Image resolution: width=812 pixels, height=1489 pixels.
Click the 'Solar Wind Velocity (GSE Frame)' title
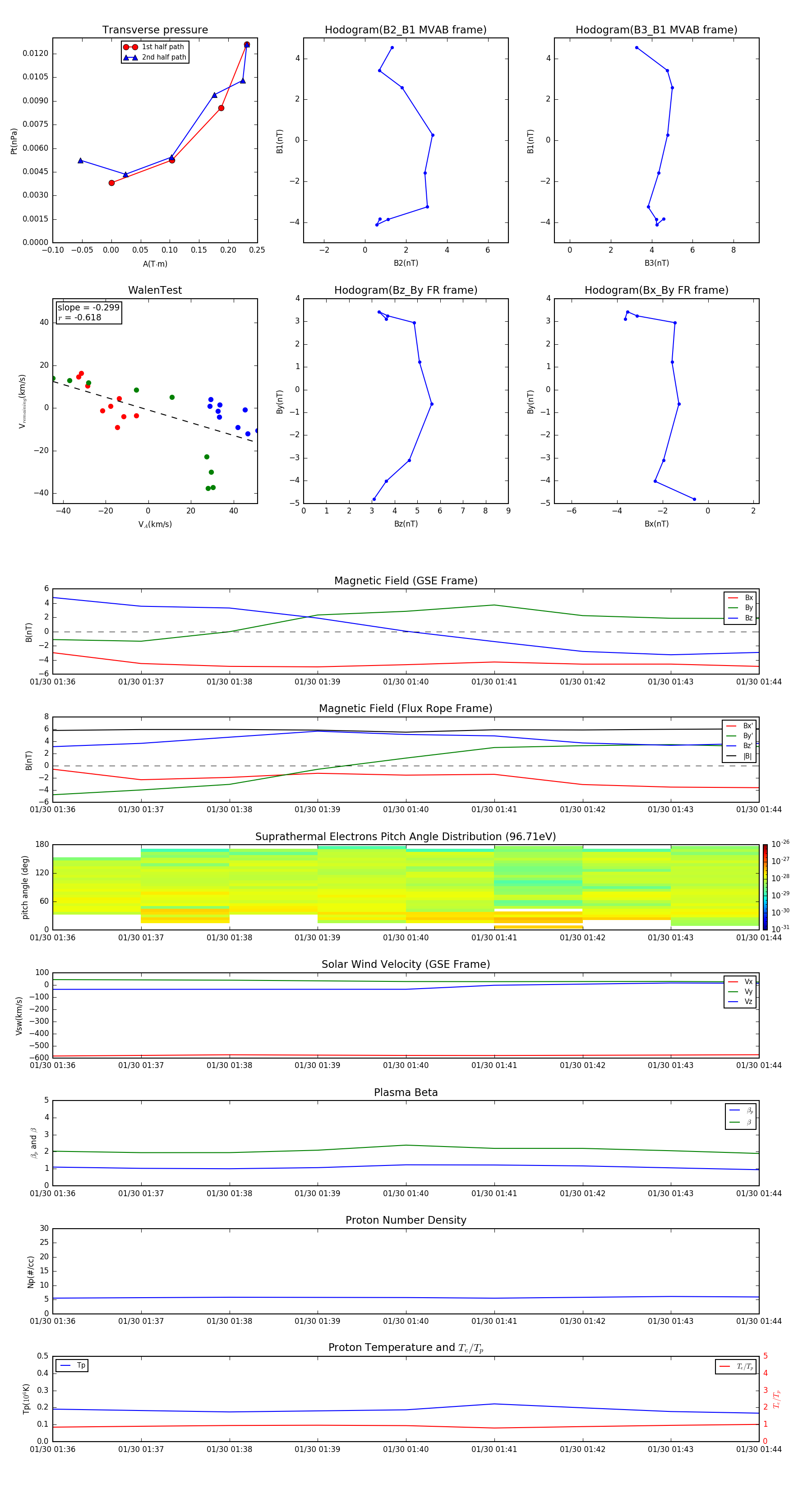click(x=406, y=965)
